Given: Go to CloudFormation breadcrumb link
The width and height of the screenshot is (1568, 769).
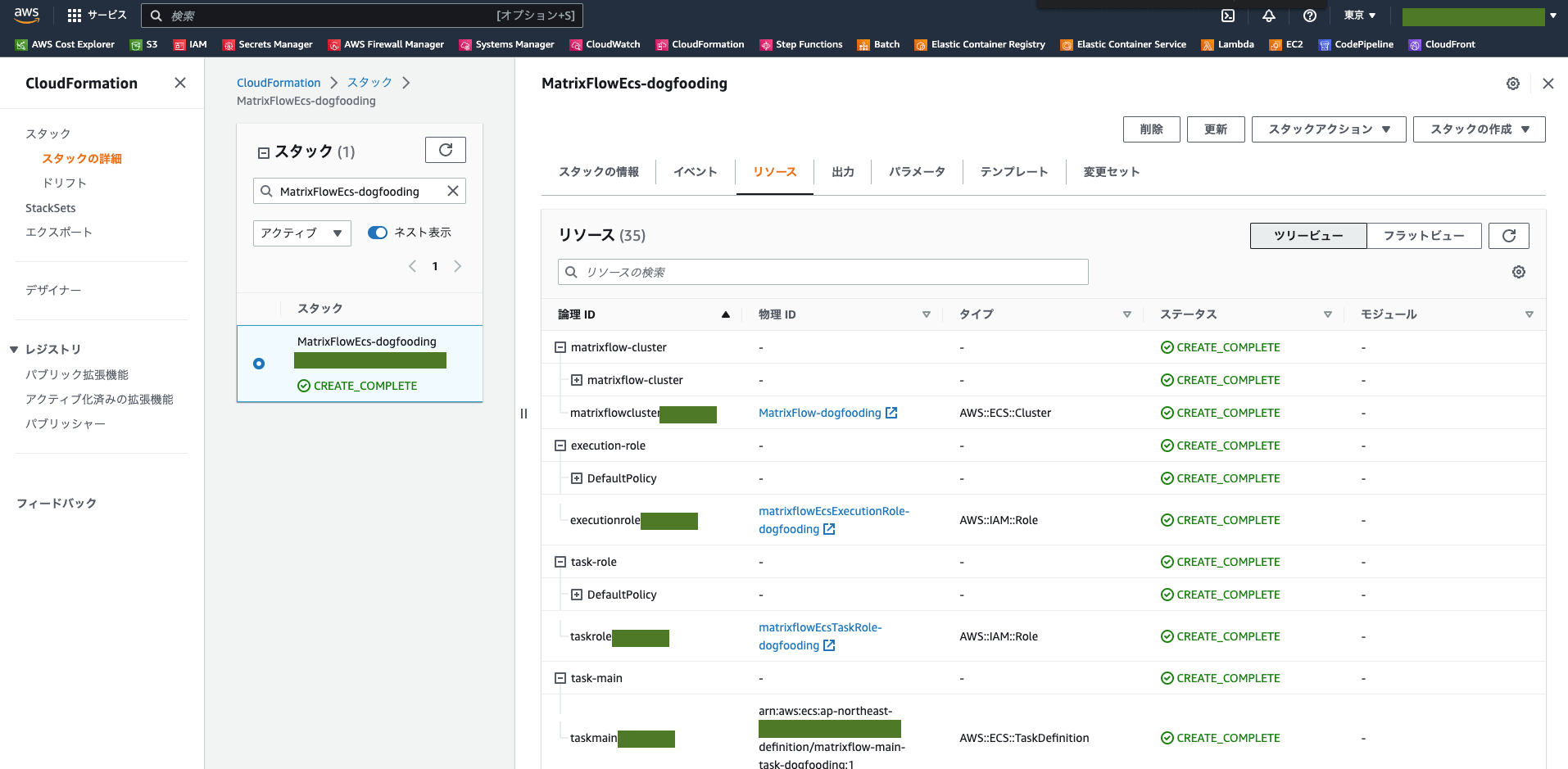Looking at the screenshot, I should [x=279, y=83].
